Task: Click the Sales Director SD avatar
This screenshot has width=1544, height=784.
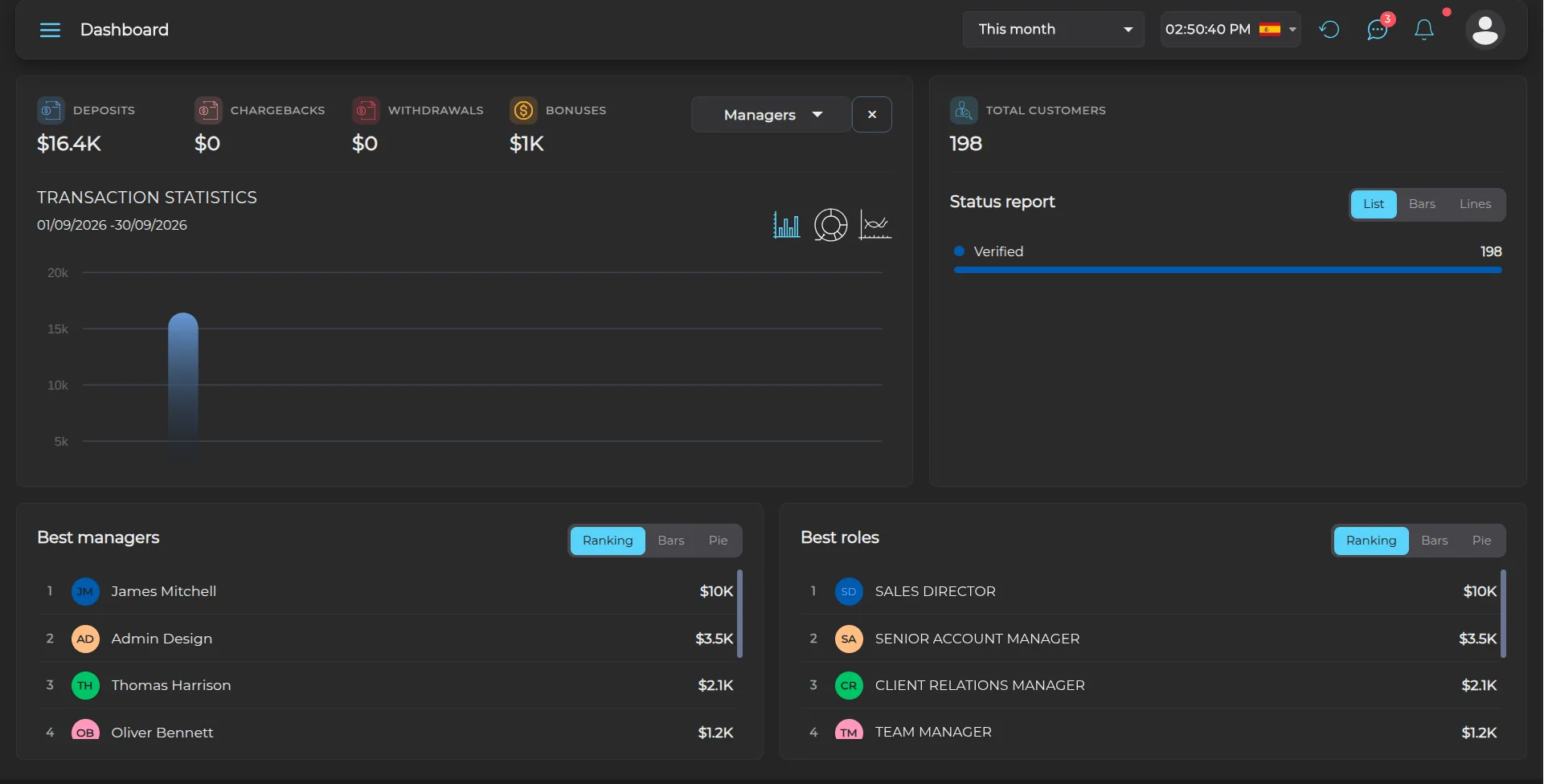Action: click(x=849, y=592)
